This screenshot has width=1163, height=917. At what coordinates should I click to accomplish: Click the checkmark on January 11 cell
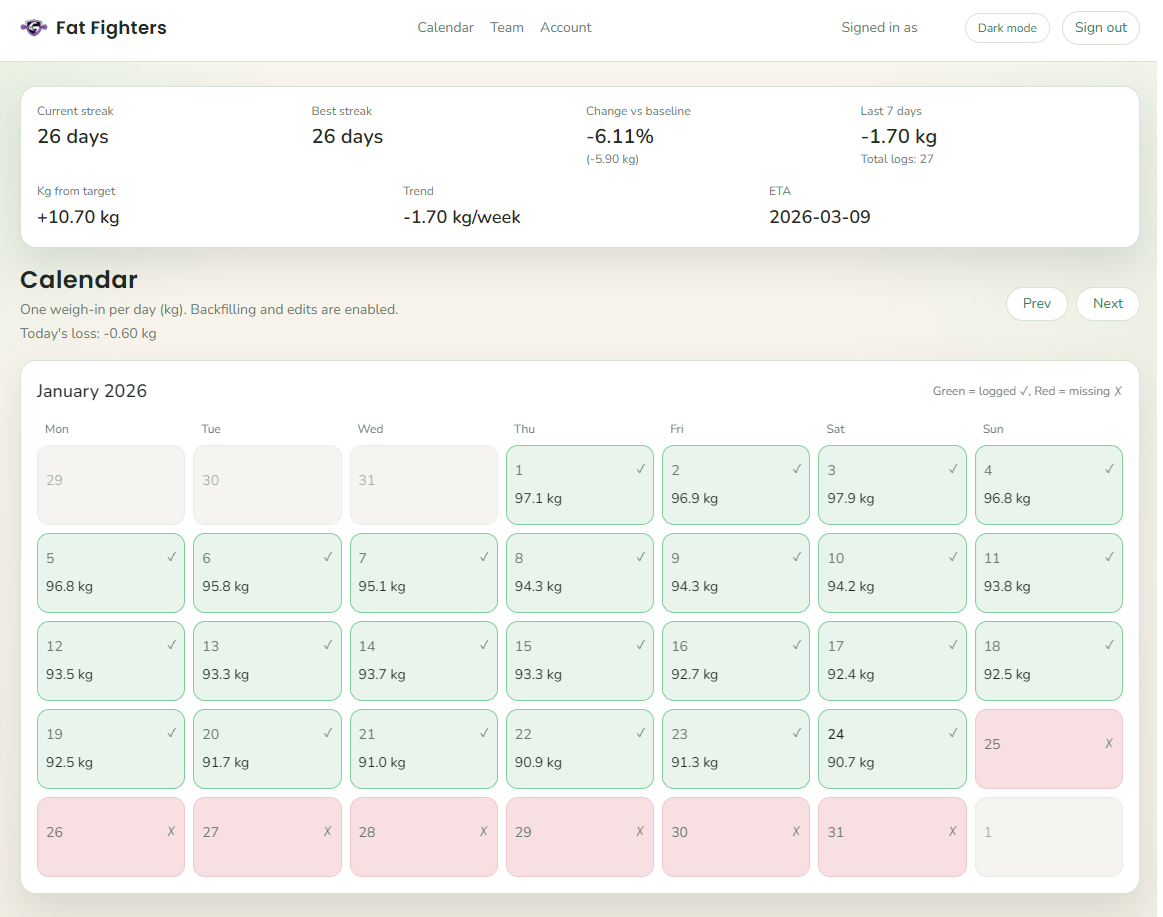point(1109,556)
